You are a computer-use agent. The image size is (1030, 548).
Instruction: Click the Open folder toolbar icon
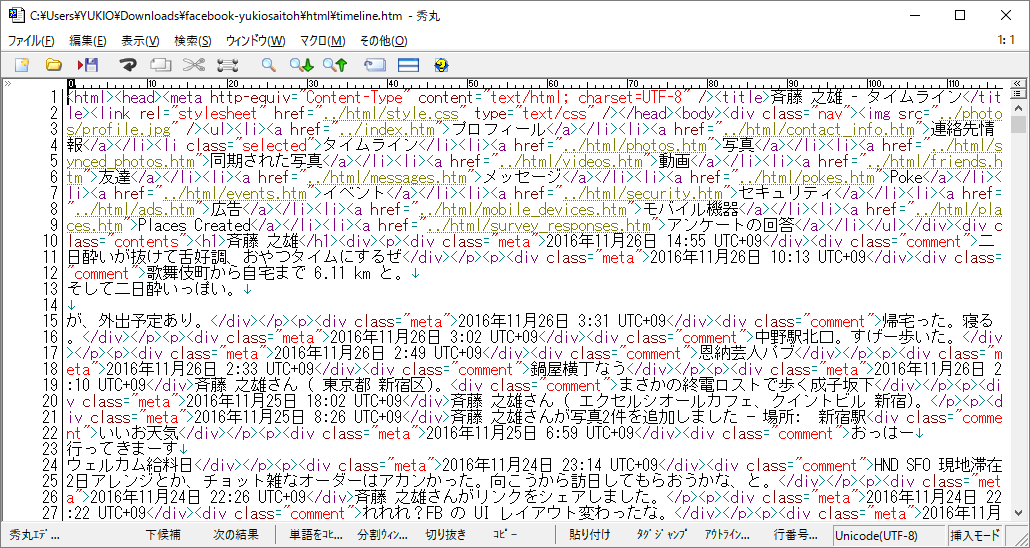pyautogui.click(x=54, y=65)
